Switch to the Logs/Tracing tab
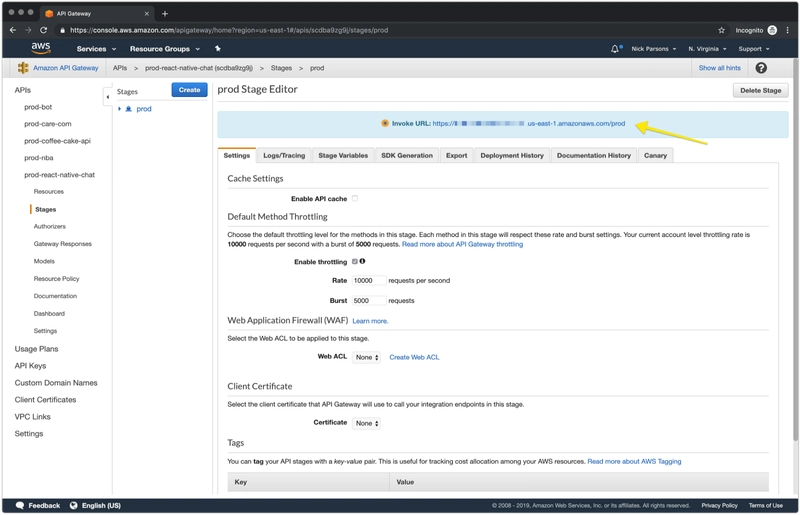This screenshot has width=800, height=515. pyautogui.click(x=284, y=156)
